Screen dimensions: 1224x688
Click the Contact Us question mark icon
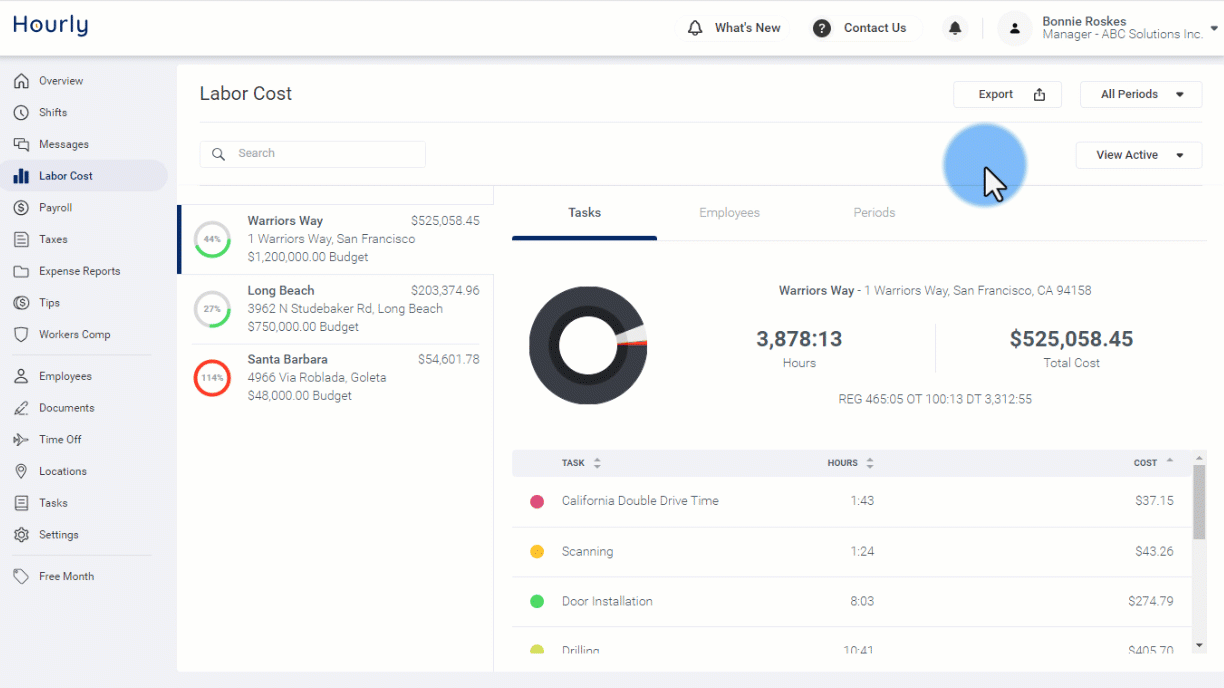click(822, 28)
